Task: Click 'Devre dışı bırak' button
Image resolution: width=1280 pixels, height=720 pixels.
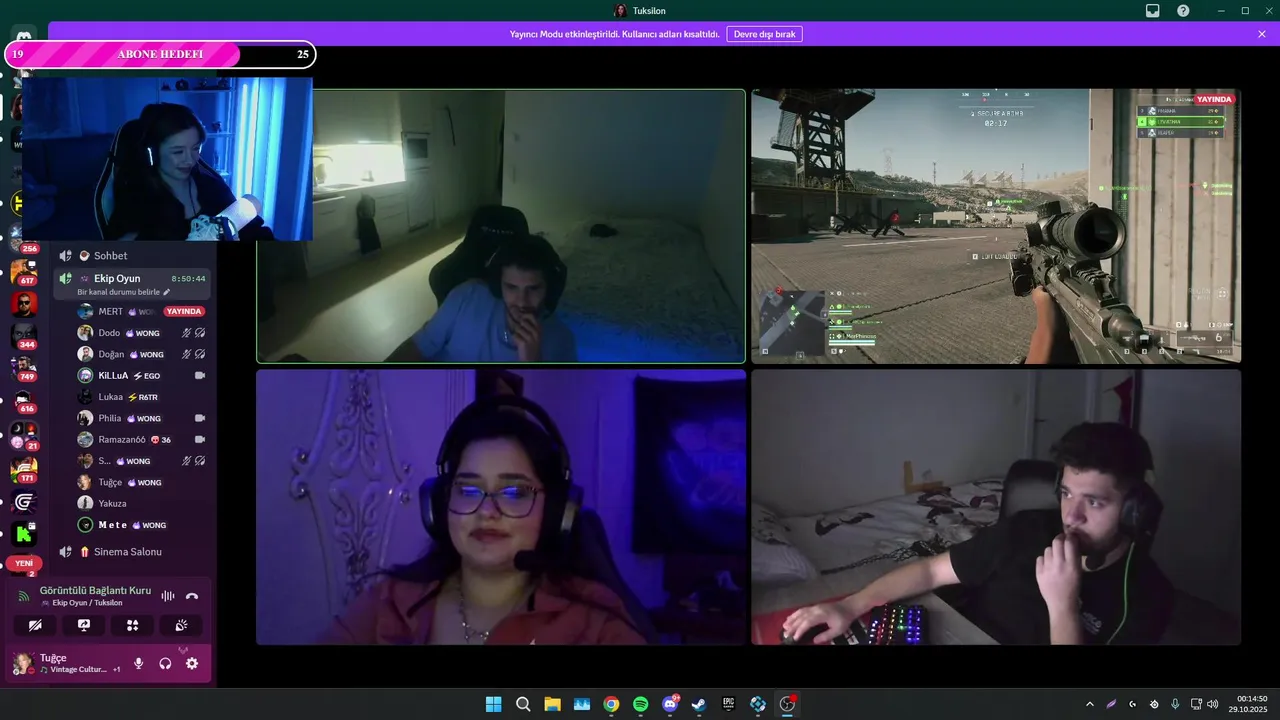Action: click(x=764, y=34)
